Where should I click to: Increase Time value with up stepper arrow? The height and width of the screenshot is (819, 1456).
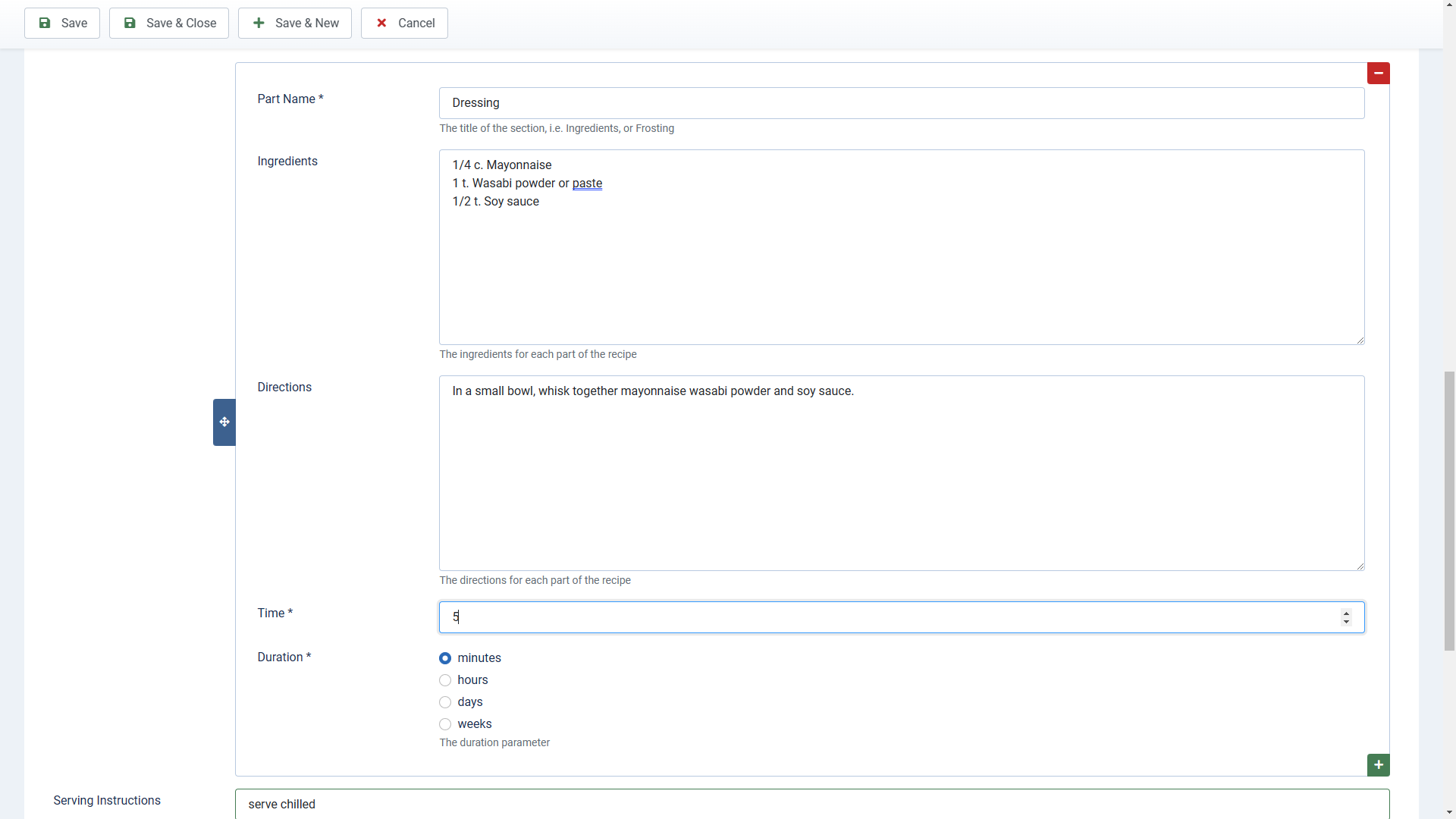pos(1346,613)
